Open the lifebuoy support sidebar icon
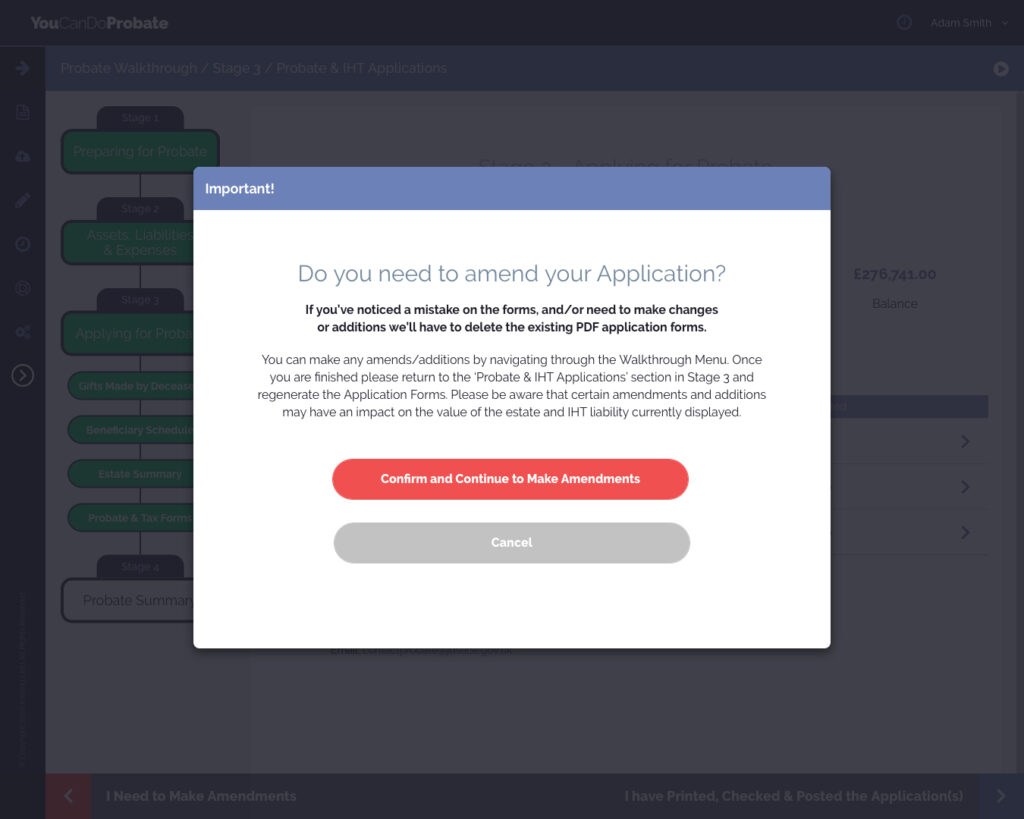Screen dimensions: 1024x819 point(22,288)
